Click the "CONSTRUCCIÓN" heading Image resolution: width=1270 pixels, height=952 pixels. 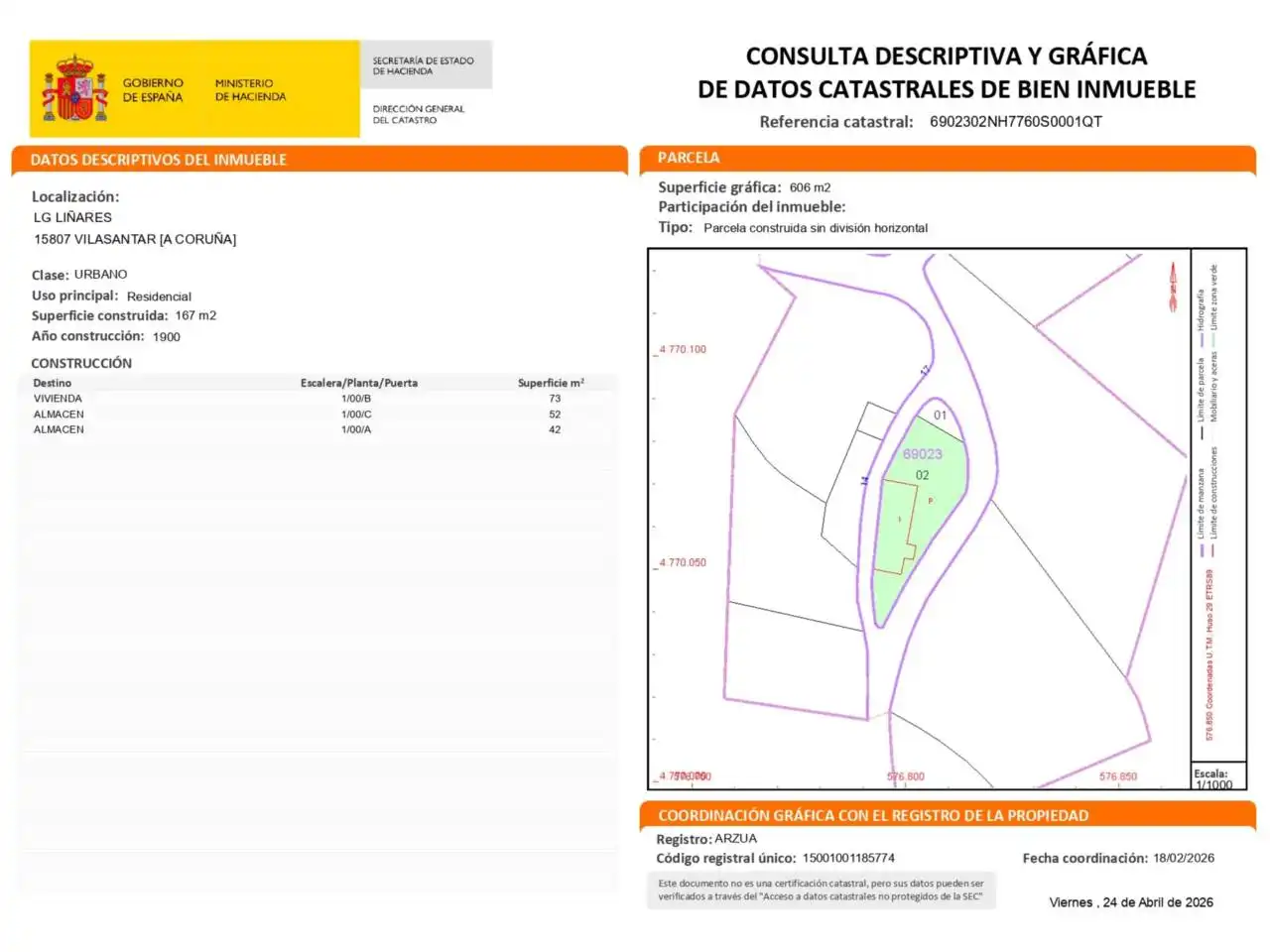(x=81, y=363)
